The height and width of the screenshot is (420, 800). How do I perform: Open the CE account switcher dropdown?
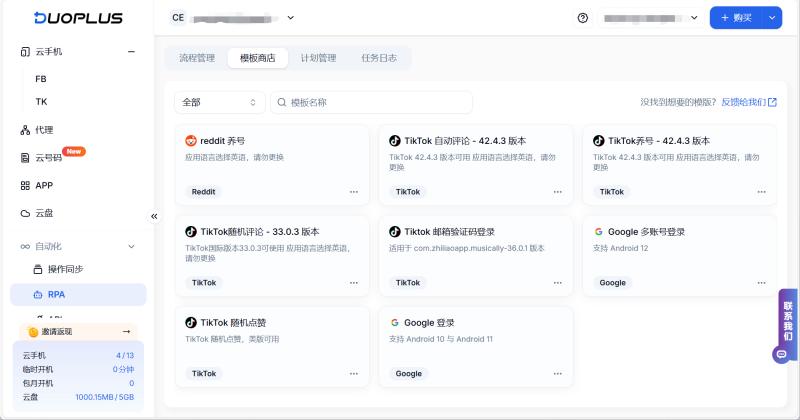(x=233, y=17)
